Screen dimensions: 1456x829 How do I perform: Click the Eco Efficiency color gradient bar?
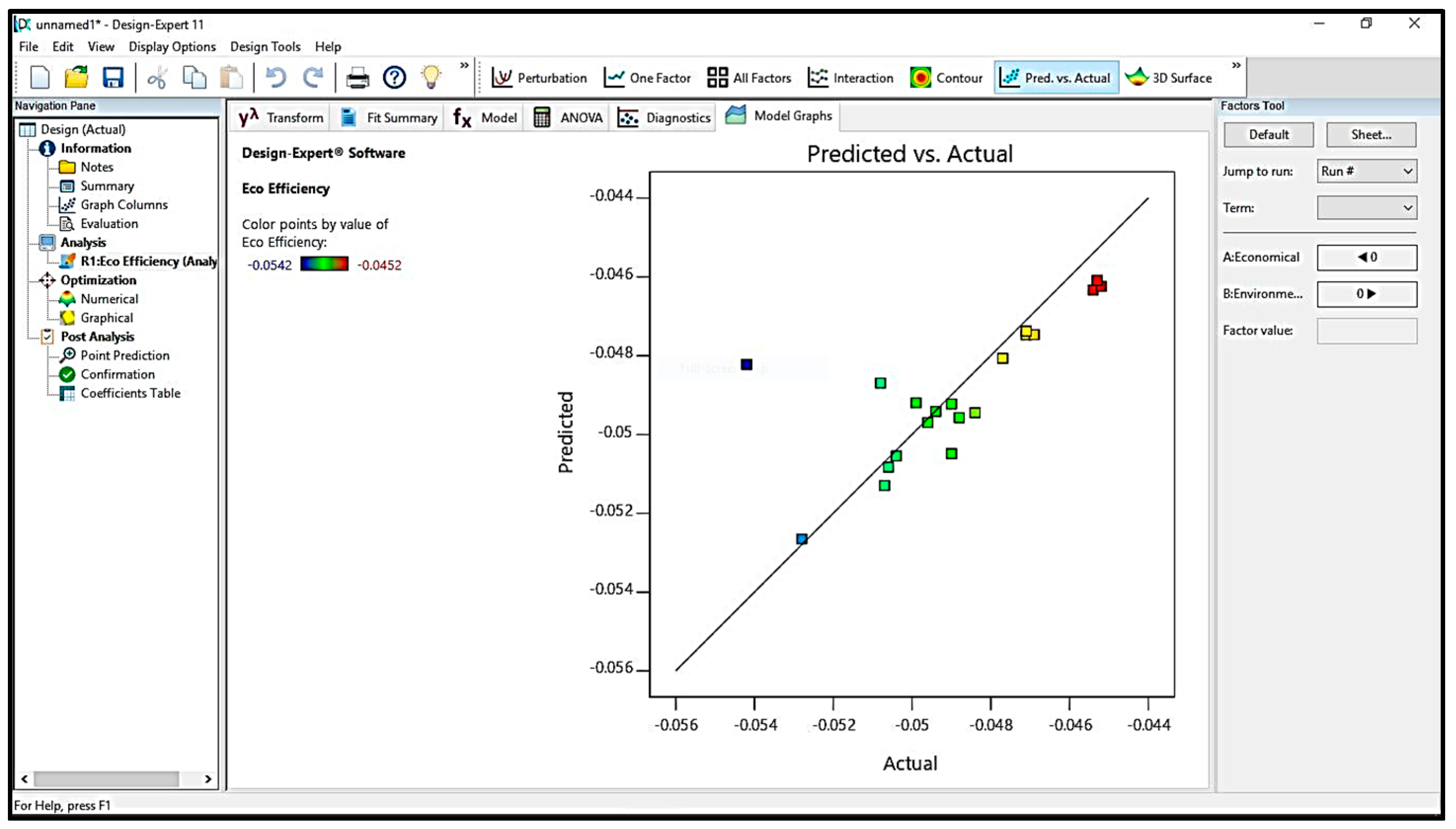(x=324, y=264)
